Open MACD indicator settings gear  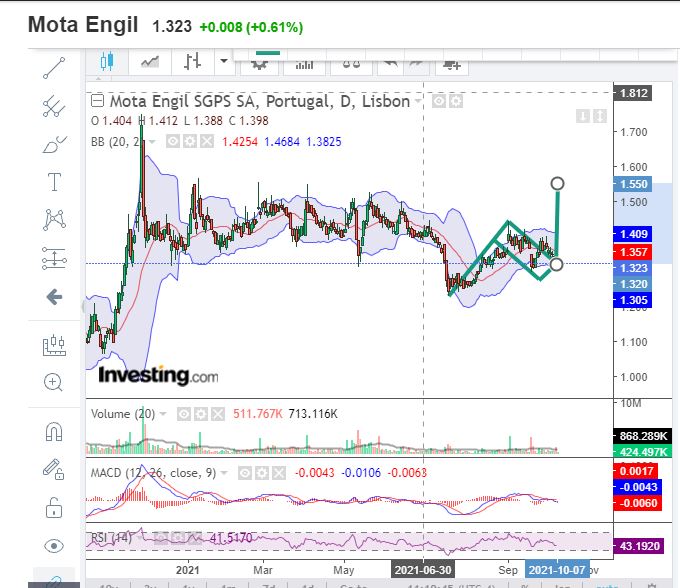click(x=262, y=473)
